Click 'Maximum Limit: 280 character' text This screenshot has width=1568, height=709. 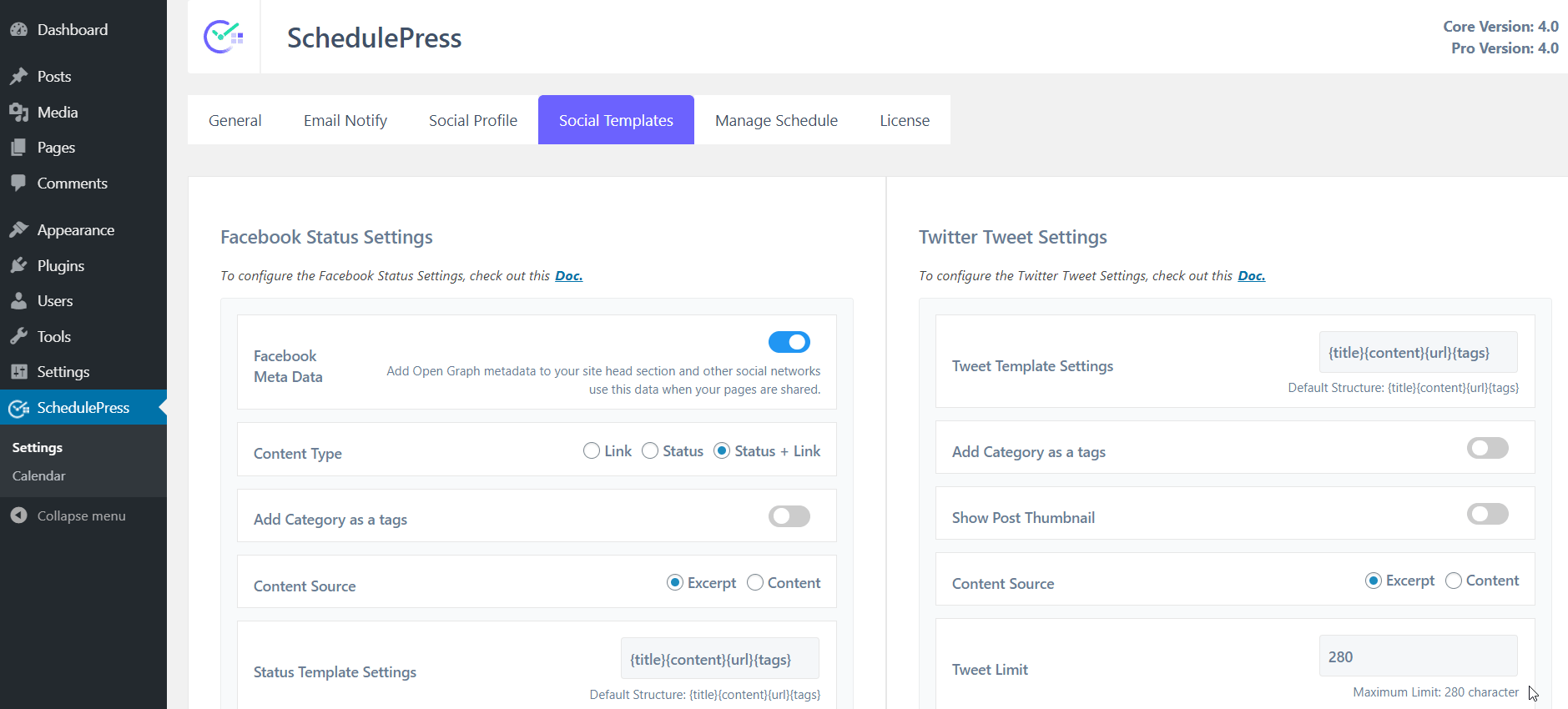tap(1436, 692)
